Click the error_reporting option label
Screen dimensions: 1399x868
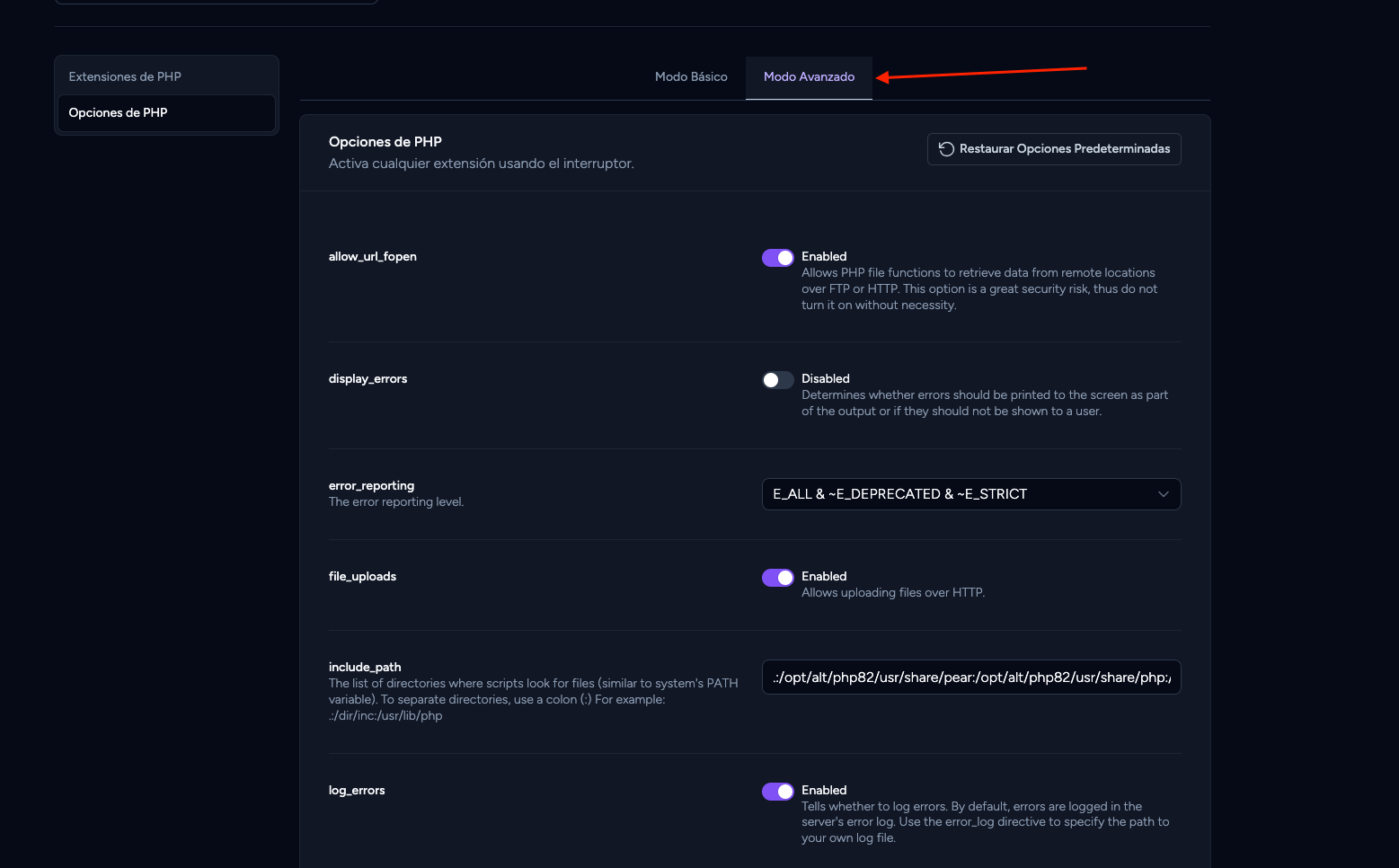(372, 486)
